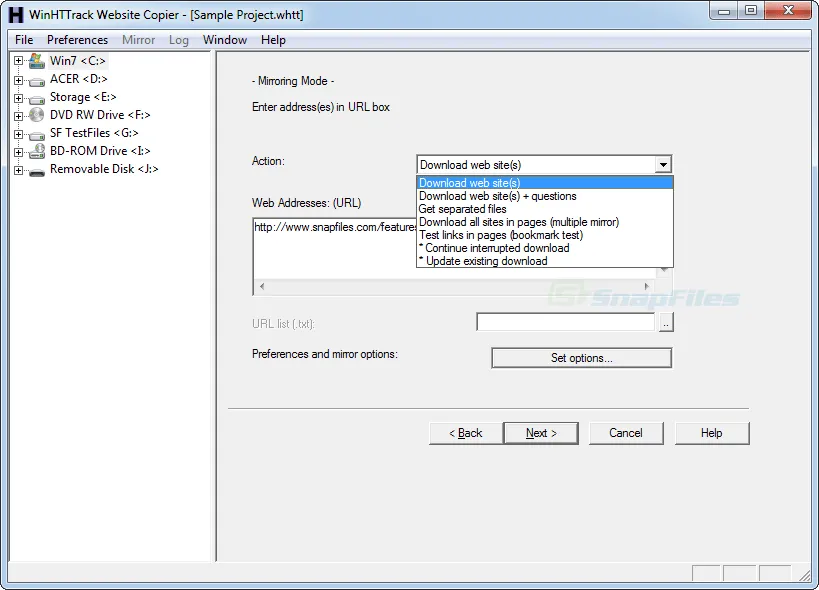The image size is (819, 590).
Task: Click the Set options... button
Action: (x=581, y=358)
